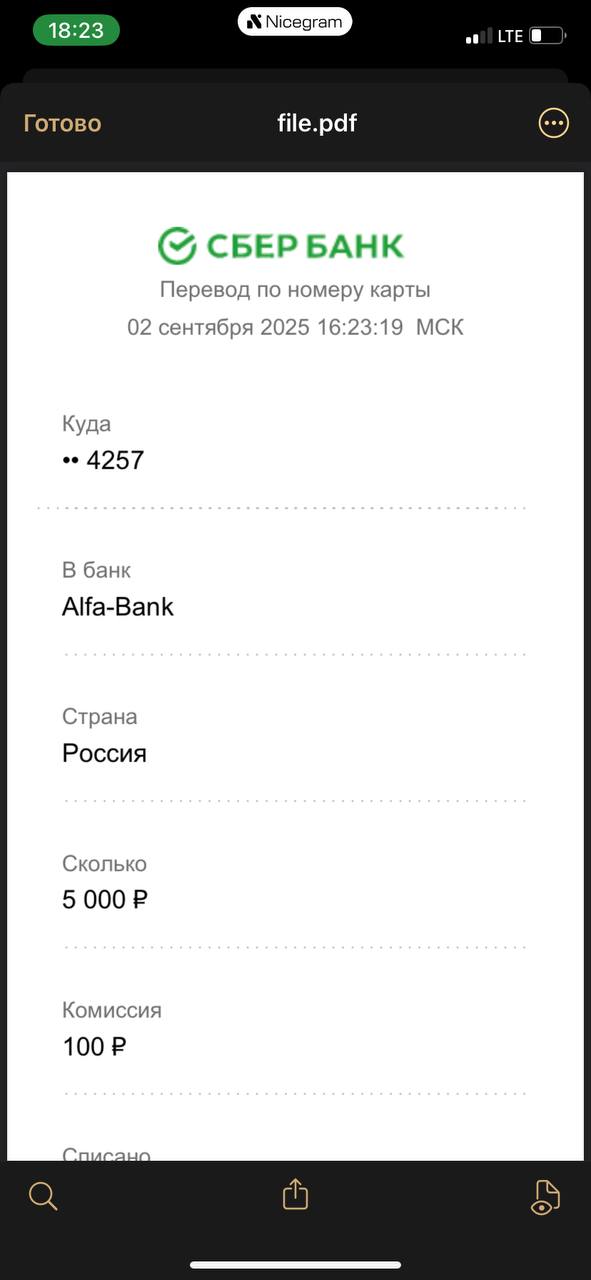591x1280 pixels.
Task: Select the file.pdf title
Action: coord(317,123)
